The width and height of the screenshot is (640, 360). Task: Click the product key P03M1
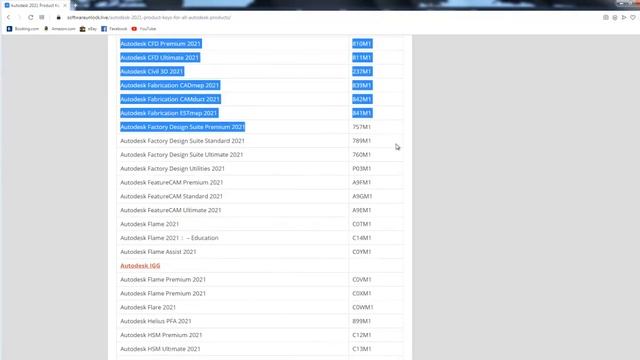point(362,169)
